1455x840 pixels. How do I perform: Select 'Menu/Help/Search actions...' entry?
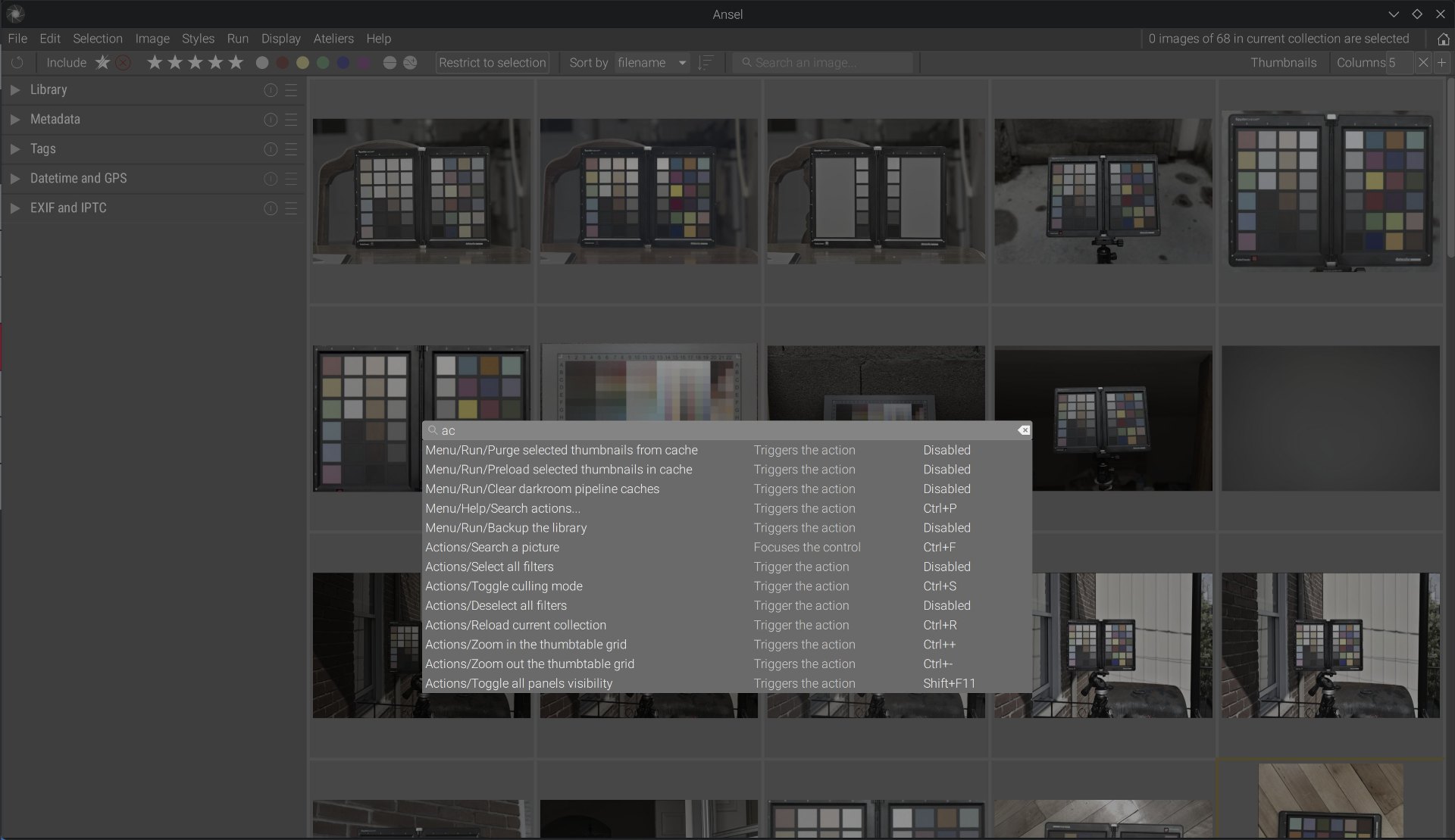click(x=727, y=508)
